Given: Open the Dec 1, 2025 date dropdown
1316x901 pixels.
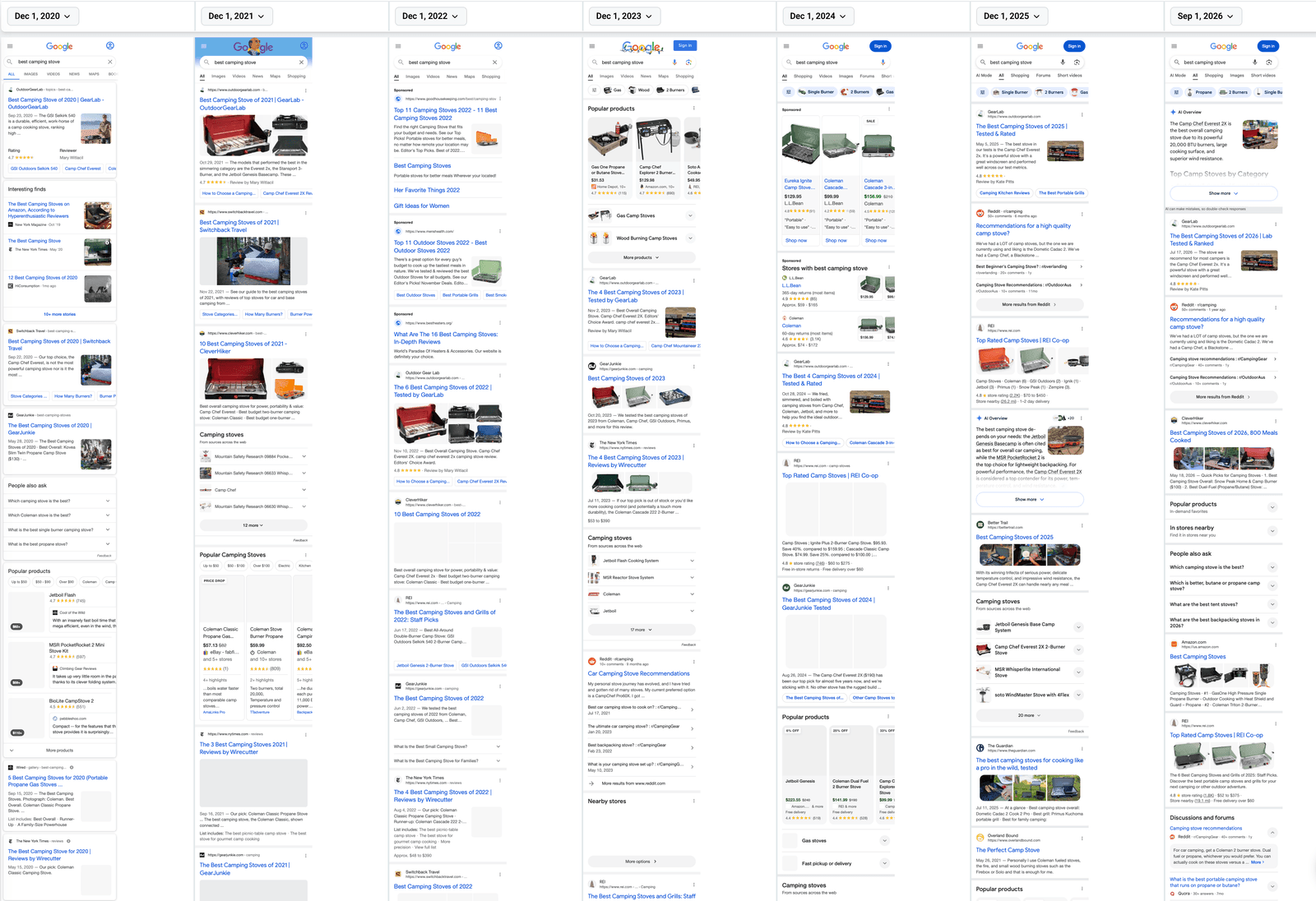Looking at the screenshot, I should [1012, 16].
